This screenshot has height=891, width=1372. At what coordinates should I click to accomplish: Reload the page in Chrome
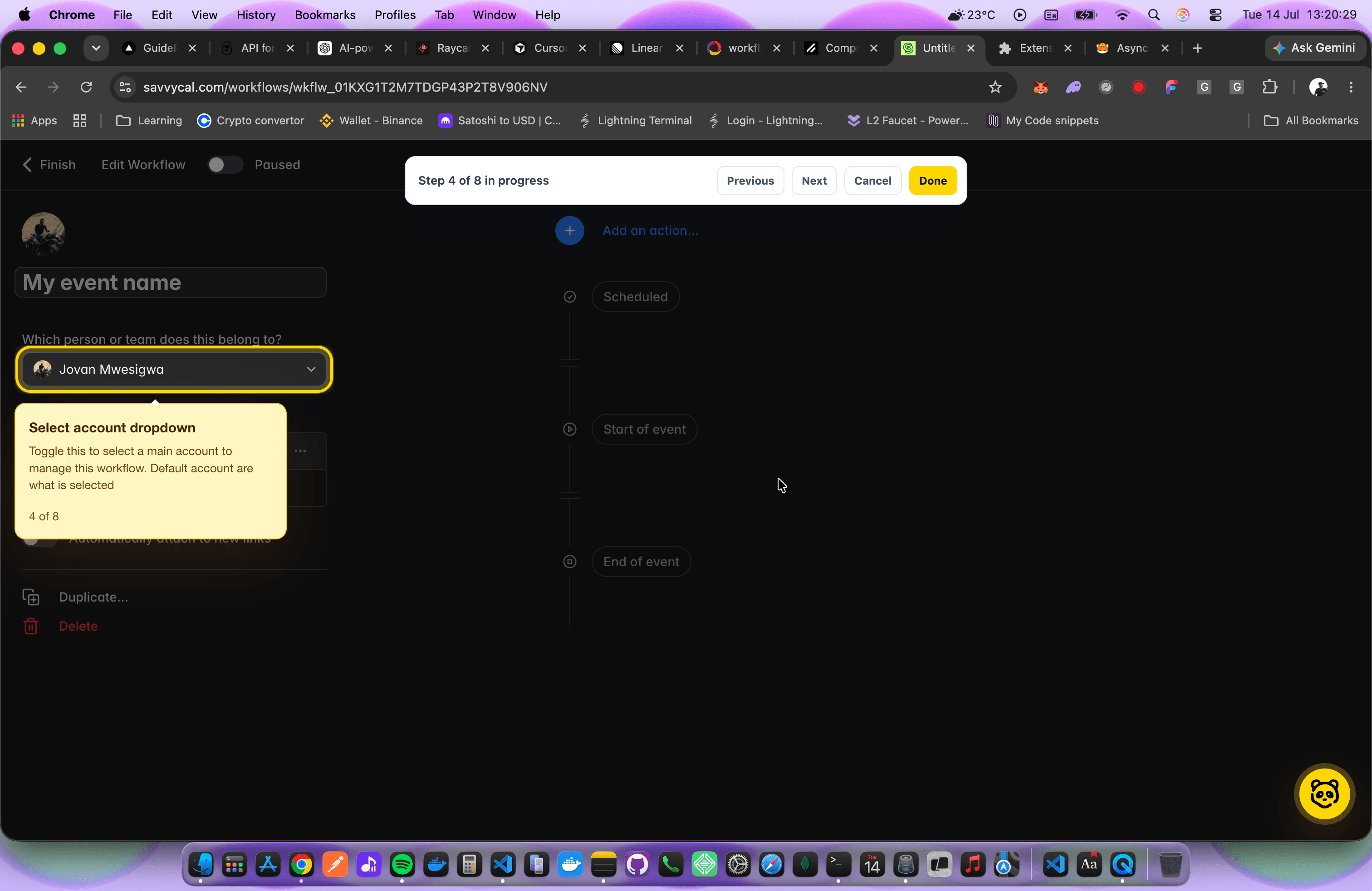[x=86, y=87]
